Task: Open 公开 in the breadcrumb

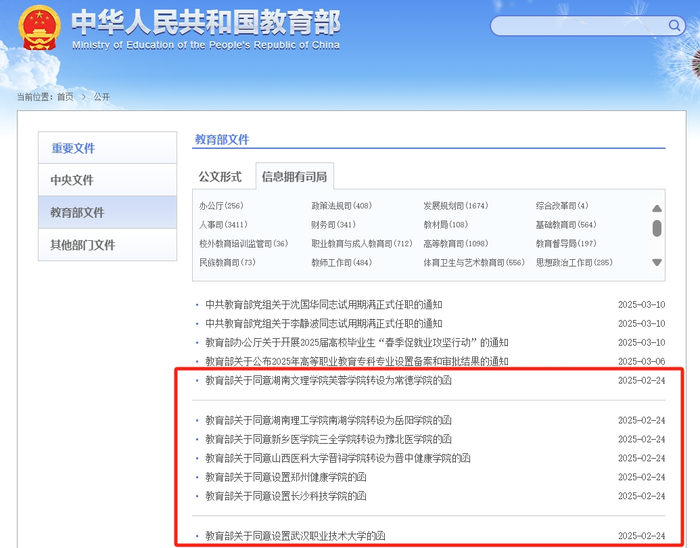Action: [102, 97]
